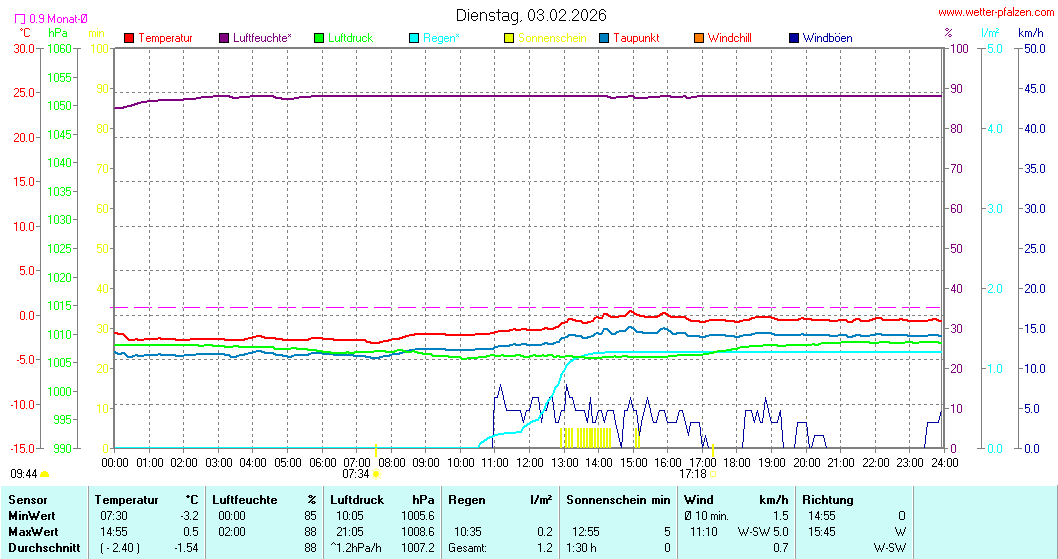Click the Sonnenschein min table header
The image size is (1058, 559).
tap(618, 499)
